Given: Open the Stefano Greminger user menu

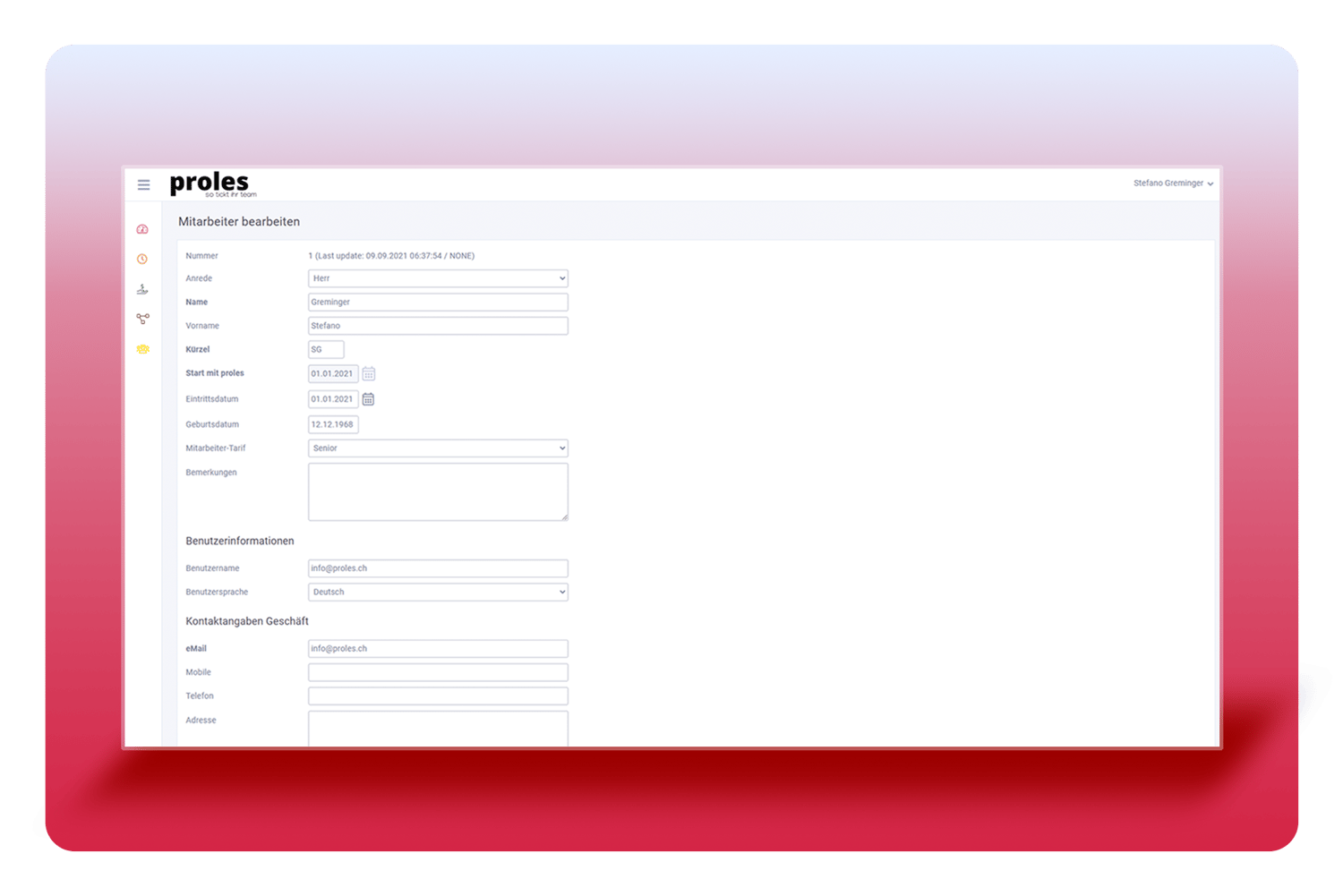Looking at the screenshot, I should (x=1173, y=183).
